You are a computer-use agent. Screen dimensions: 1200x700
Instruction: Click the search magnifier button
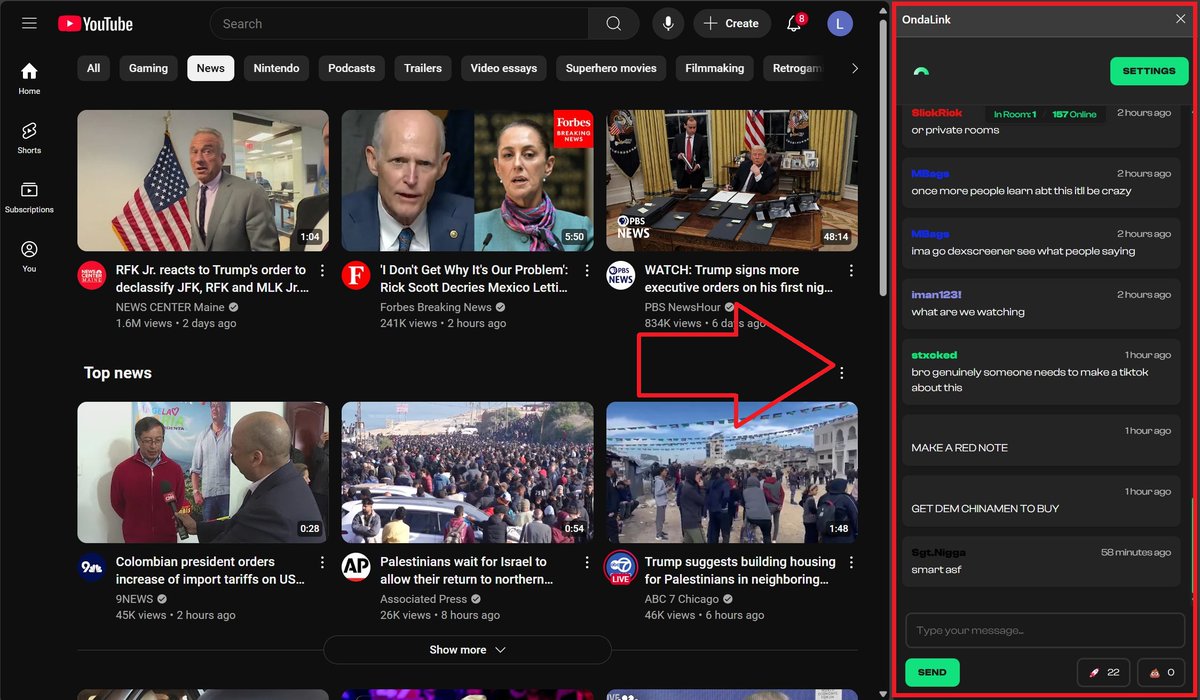tap(614, 23)
